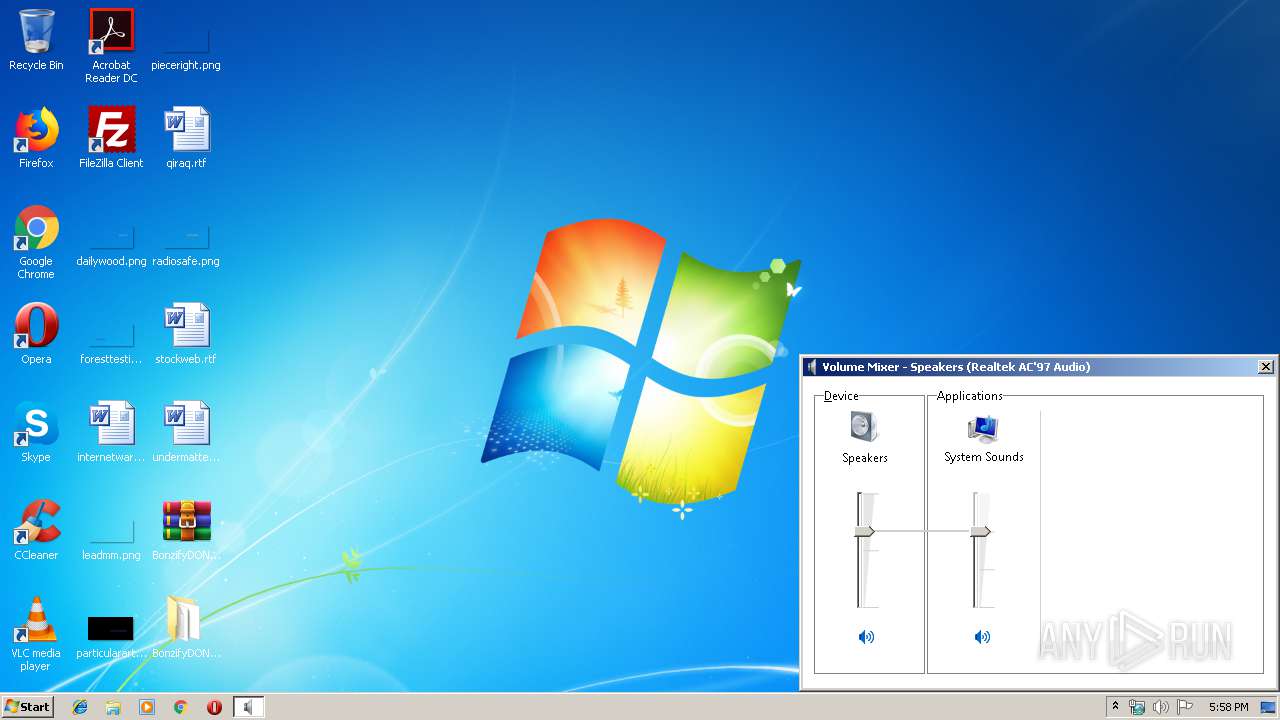Open Action Center flag icon
Viewport: 1280px width, 720px height.
1185,707
